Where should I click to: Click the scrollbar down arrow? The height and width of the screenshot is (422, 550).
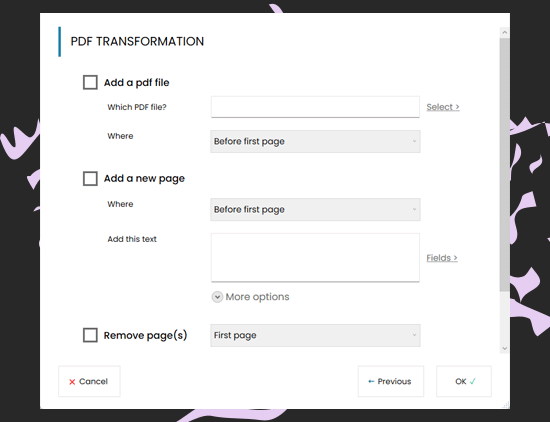tap(504, 348)
